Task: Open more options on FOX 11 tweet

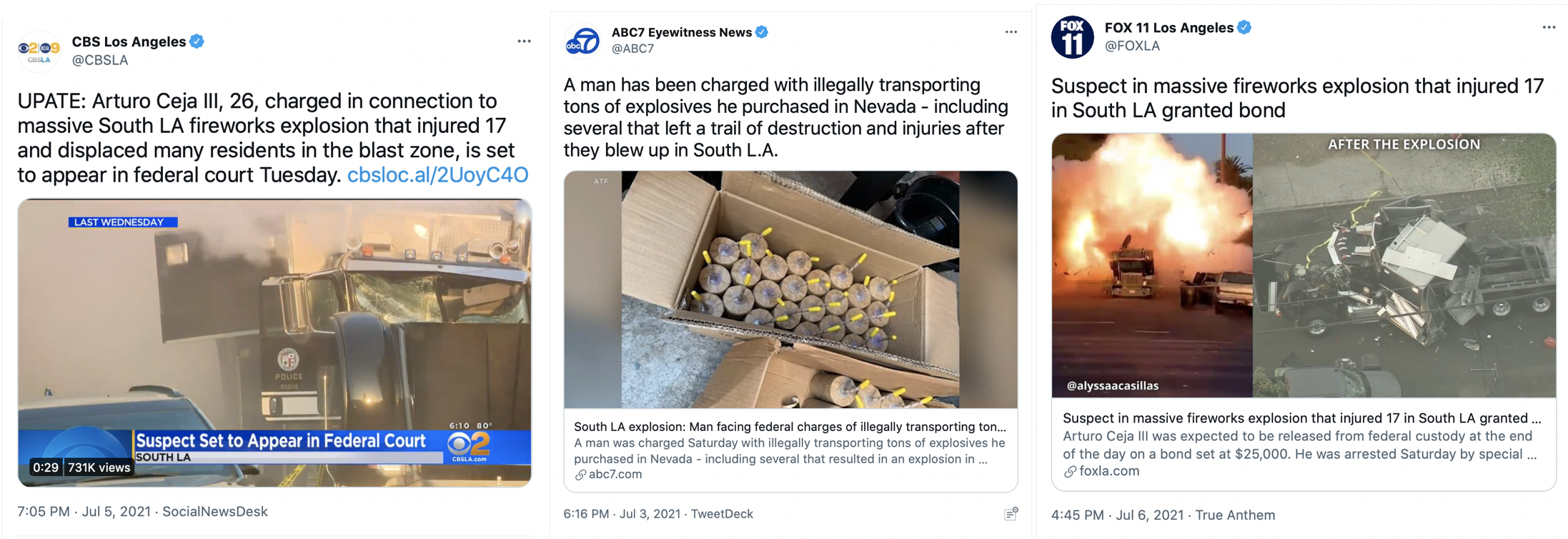Action: (x=1549, y=28)
